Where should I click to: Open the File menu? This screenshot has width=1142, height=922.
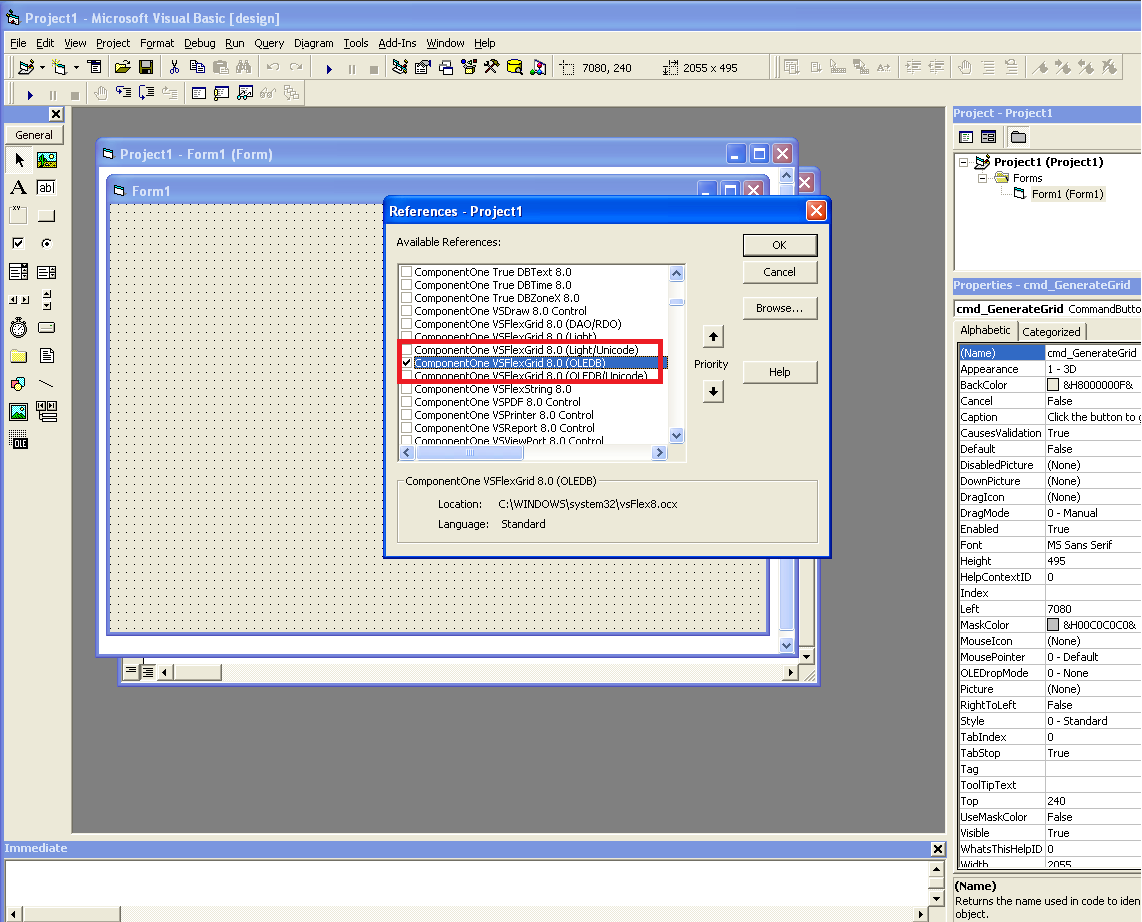pyautogui.click(x=18, y=43)
